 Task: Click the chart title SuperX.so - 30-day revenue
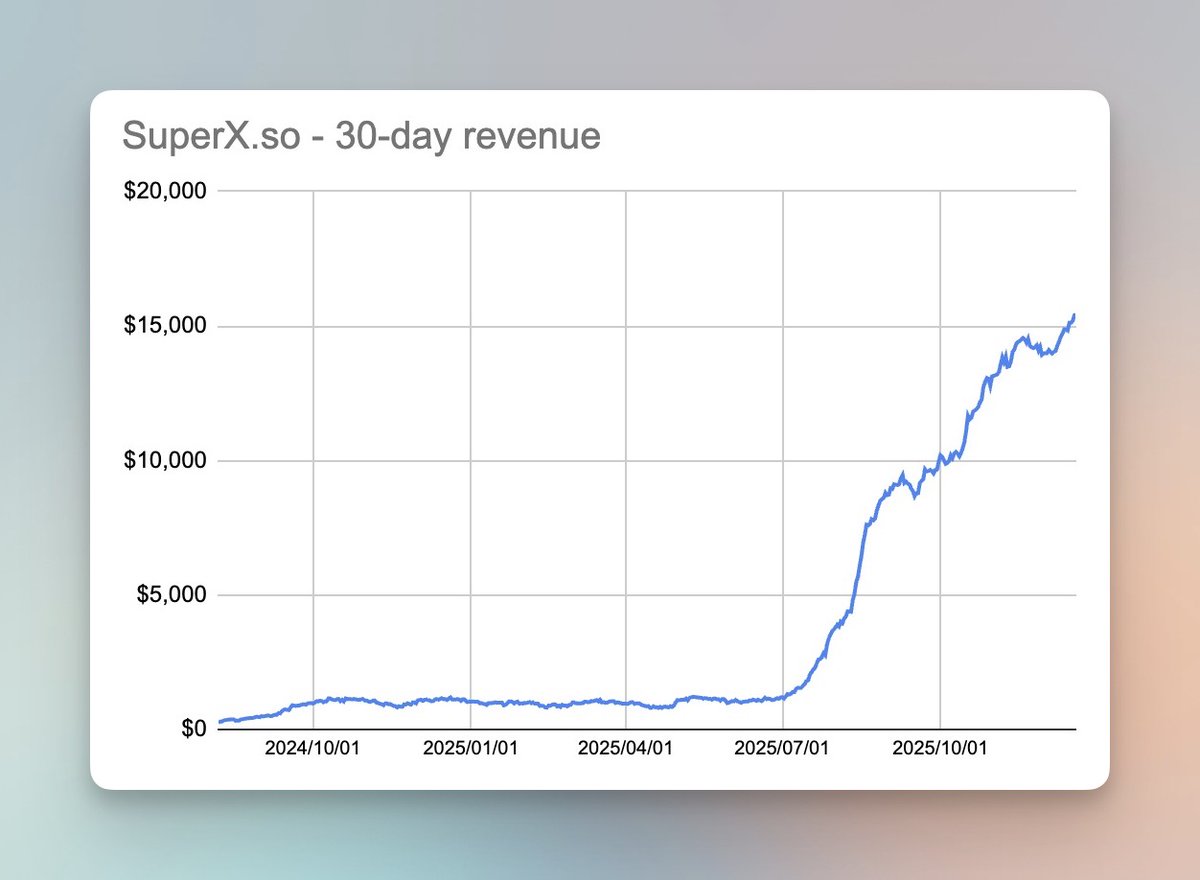pos(361,134)
